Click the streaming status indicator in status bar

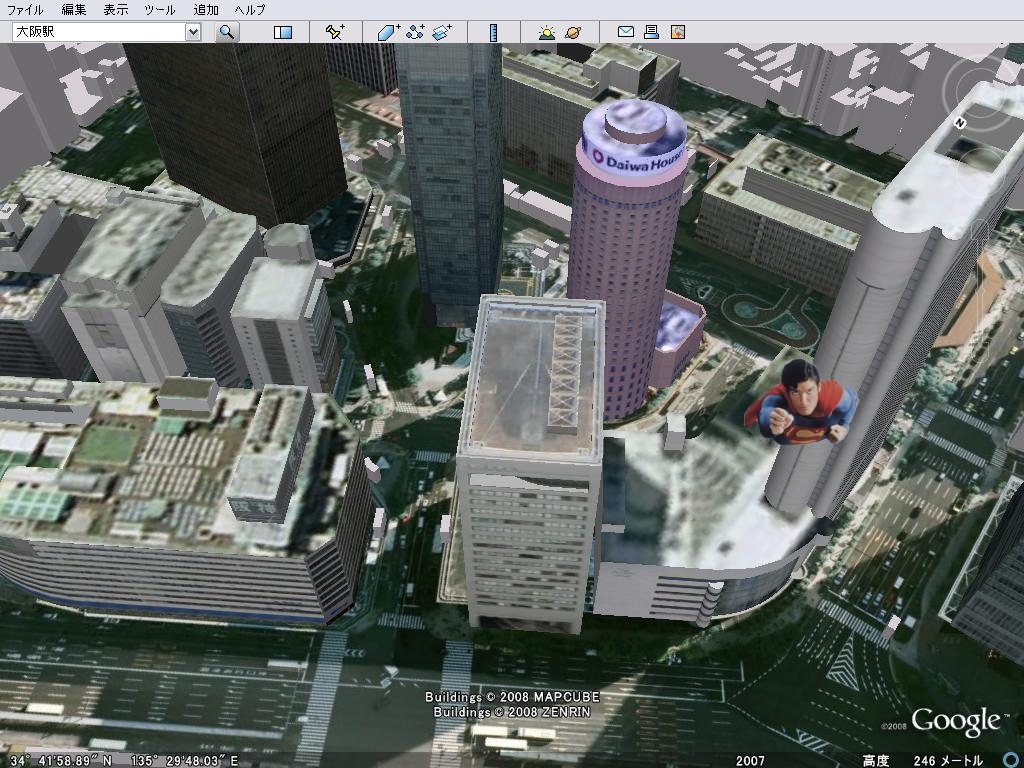(1010, 760)
